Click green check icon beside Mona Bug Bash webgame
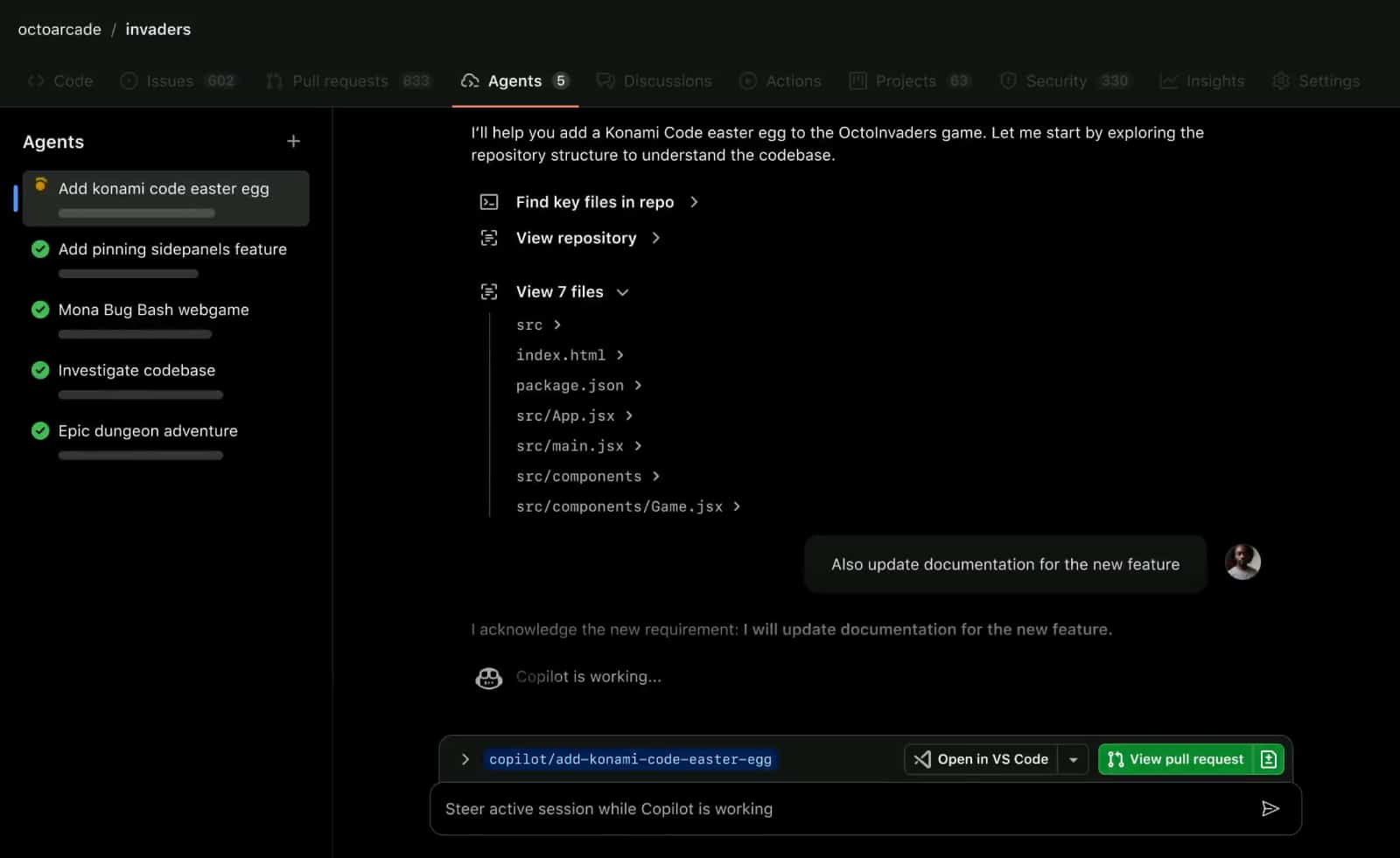 click(40, 310)
